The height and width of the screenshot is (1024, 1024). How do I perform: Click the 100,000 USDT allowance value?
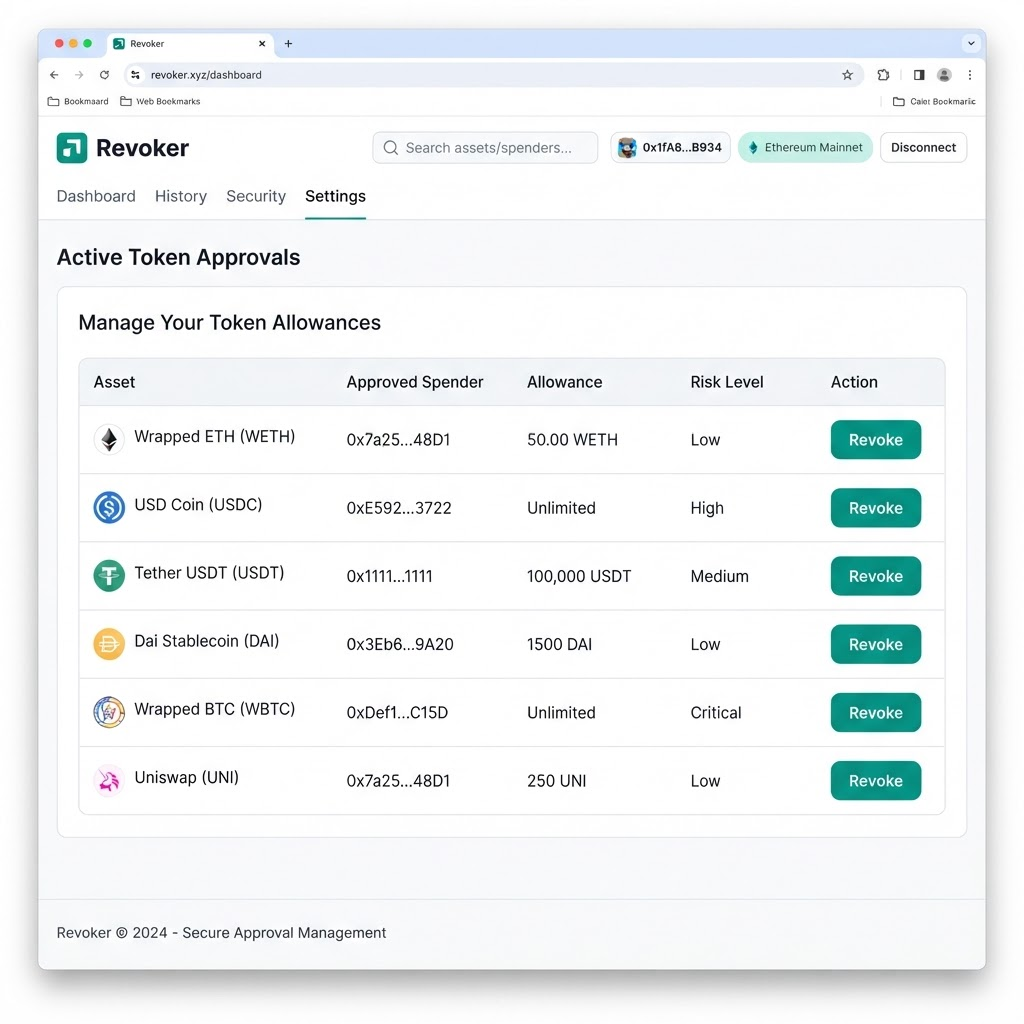pyautogui.click(x=579, y=576)
